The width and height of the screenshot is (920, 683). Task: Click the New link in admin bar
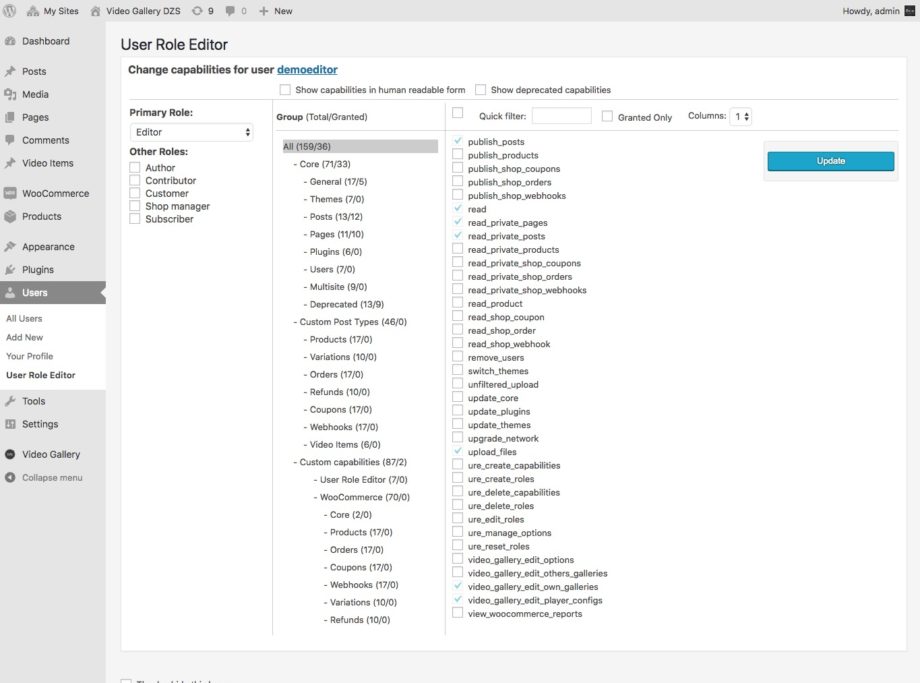coord(283,11)
